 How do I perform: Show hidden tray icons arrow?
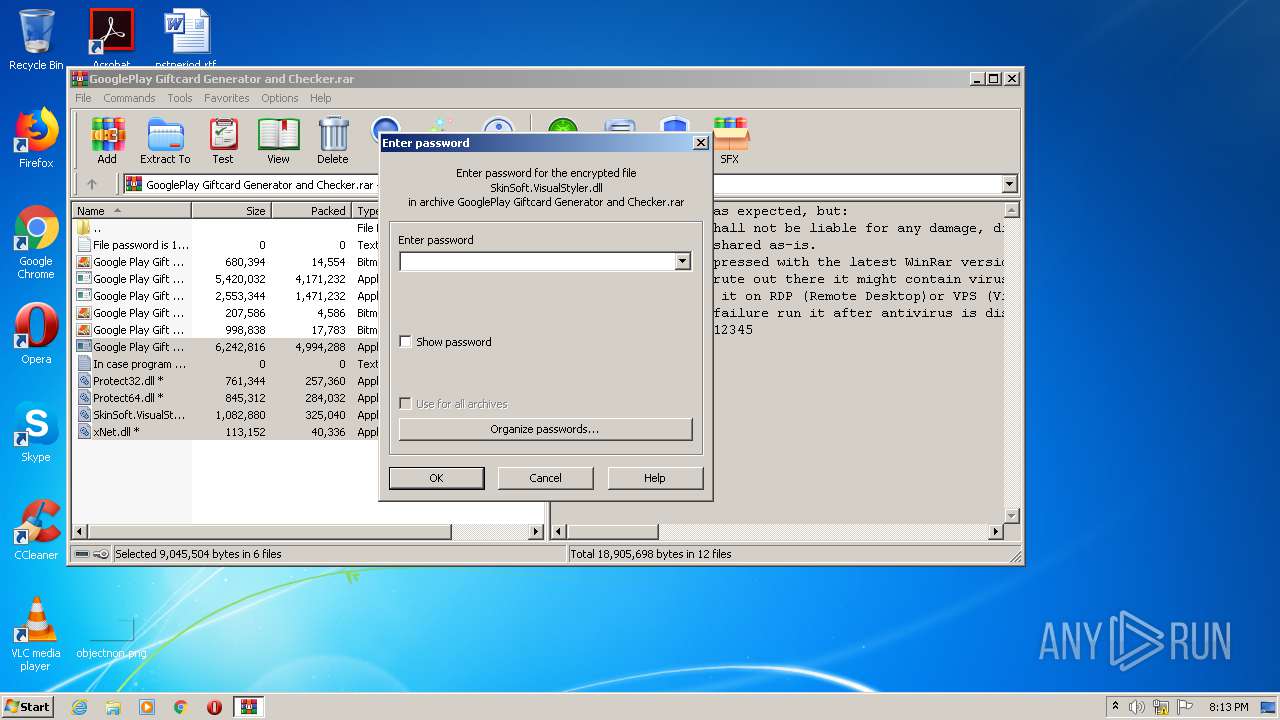(x=1115, y=707)
